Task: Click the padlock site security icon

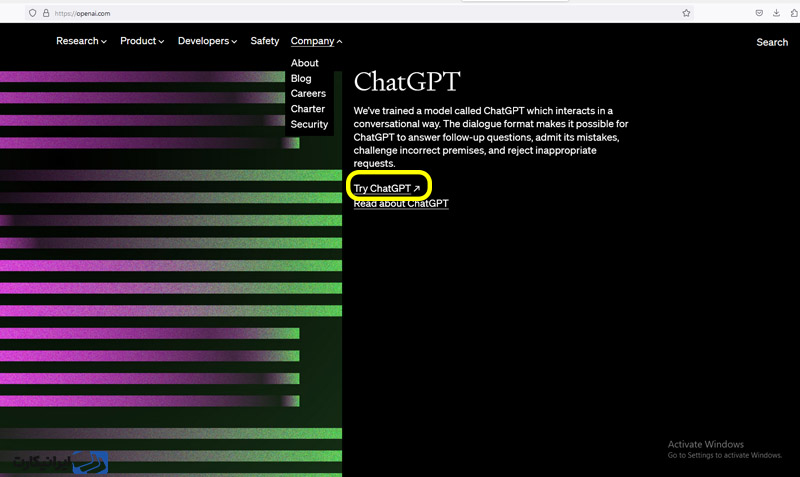Action: (x=46, y=13)
